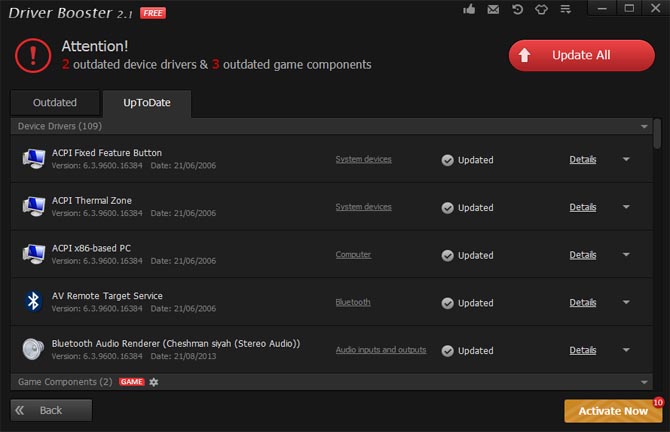Open Details for Bluetooth Audio Renderer
The height and width of the screenshot is (432, 670).
(583, 350)
